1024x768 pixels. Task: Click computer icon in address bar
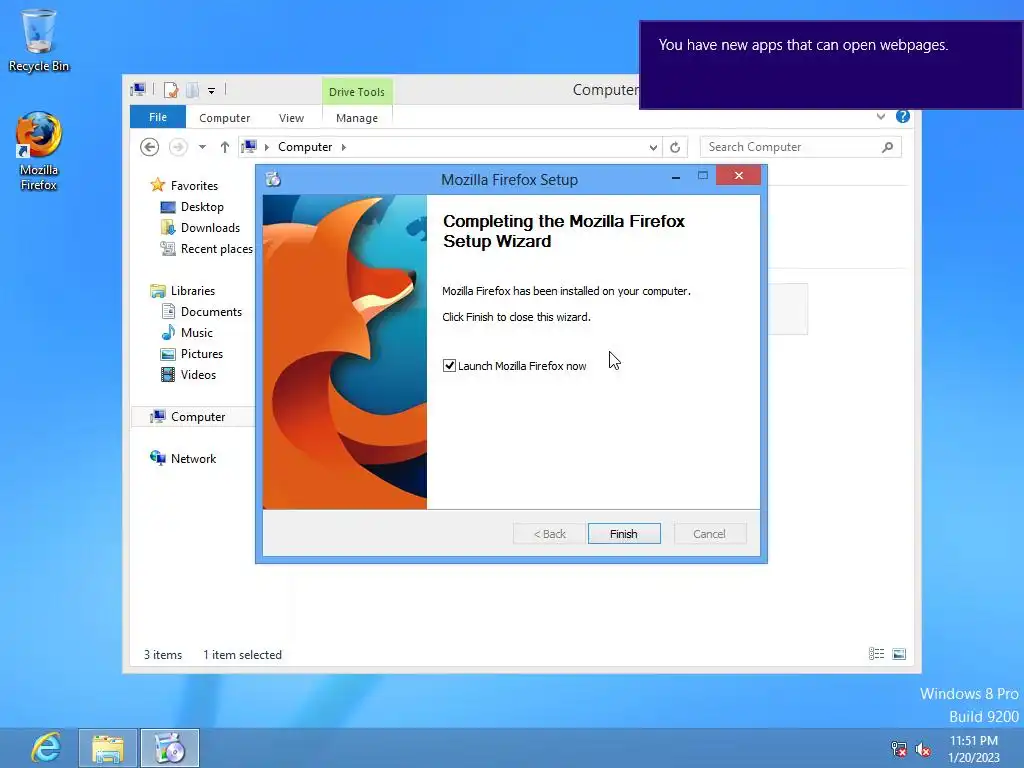point(249,146)
